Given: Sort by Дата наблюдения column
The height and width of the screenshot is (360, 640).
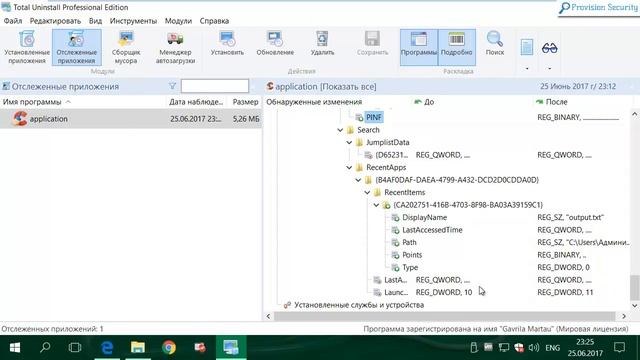Looking at the screenshot, I should click(196, 102).
